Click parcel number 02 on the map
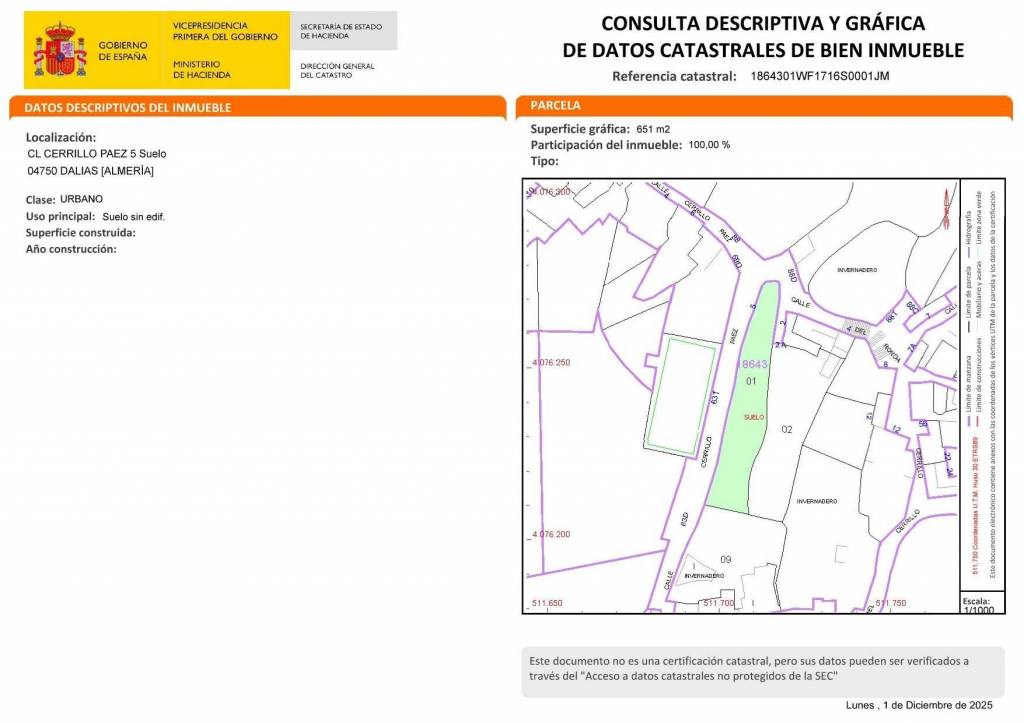The width and height of the screenshot is (1024, 723). [x=786, y=430]
